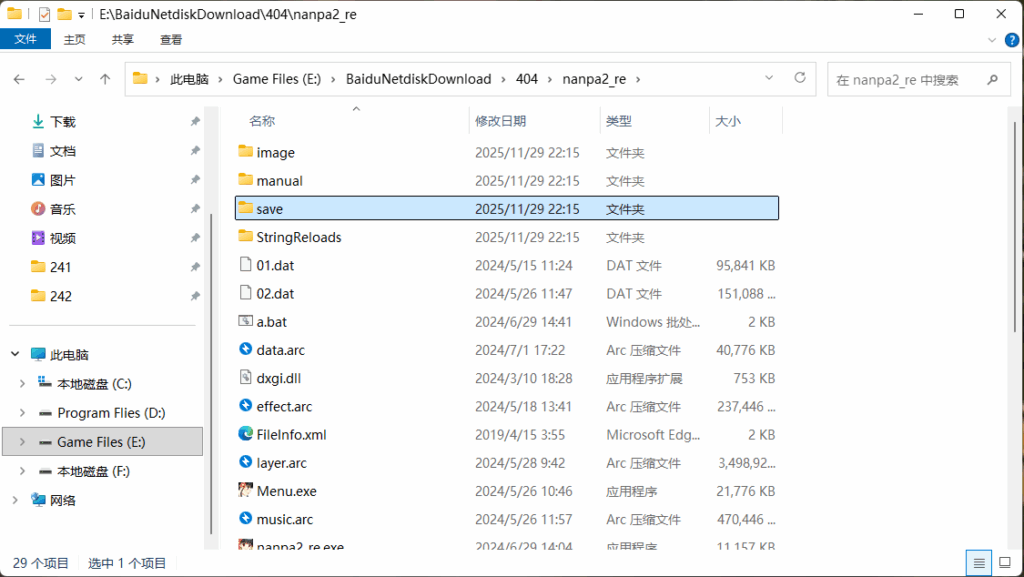Click 404 in the address breadcrumb

click(x=526, y=79)
